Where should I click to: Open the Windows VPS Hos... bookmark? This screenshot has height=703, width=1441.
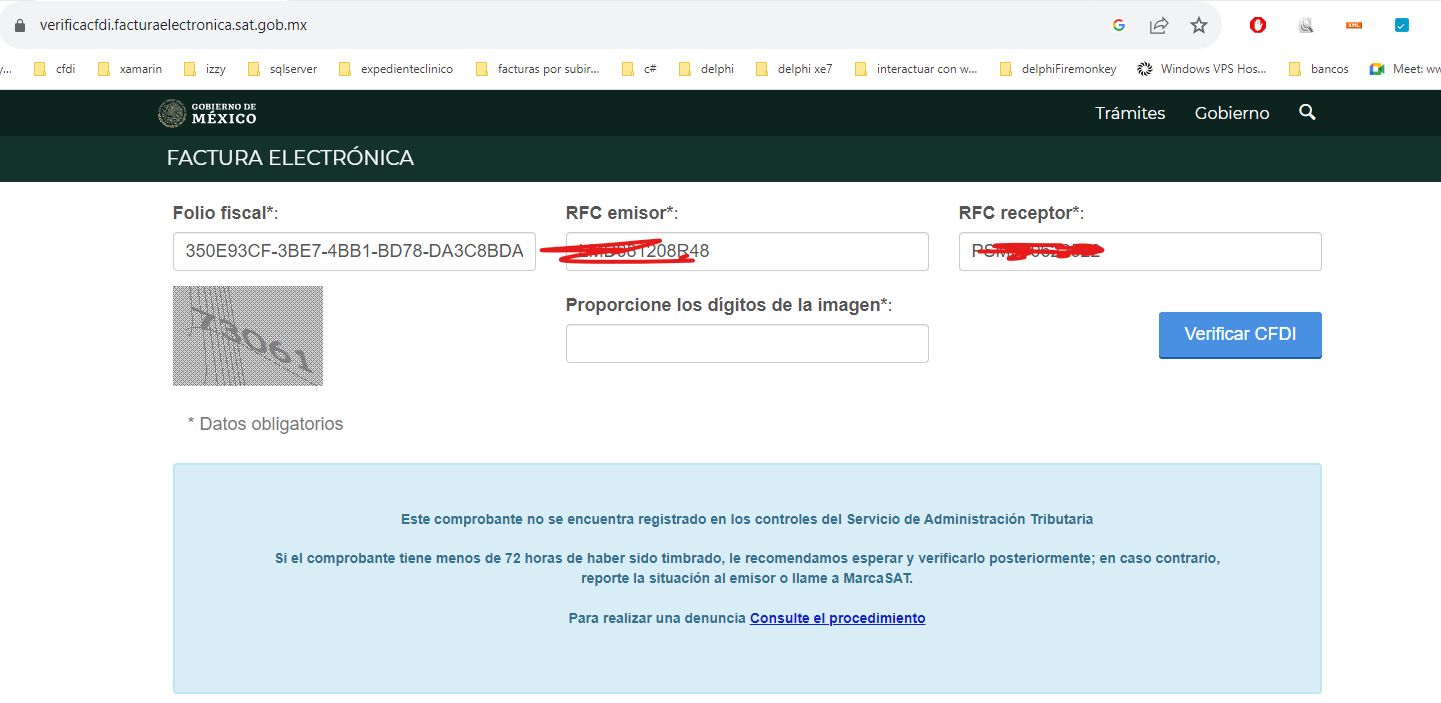coord(1202,69)
